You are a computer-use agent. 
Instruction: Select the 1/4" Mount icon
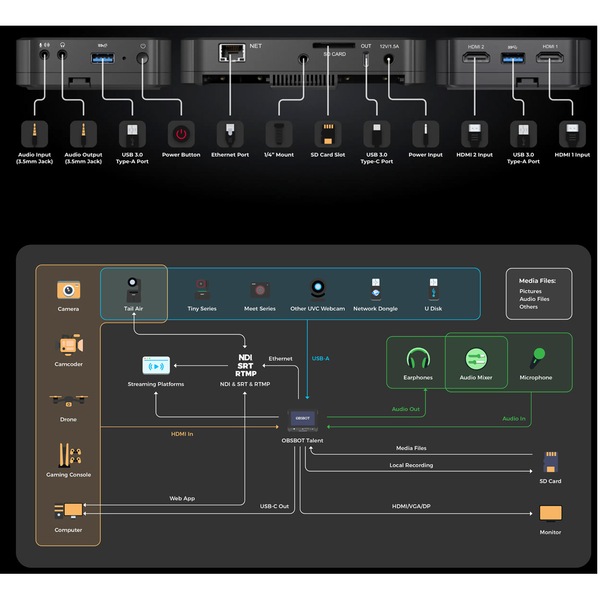click(279, 134)
